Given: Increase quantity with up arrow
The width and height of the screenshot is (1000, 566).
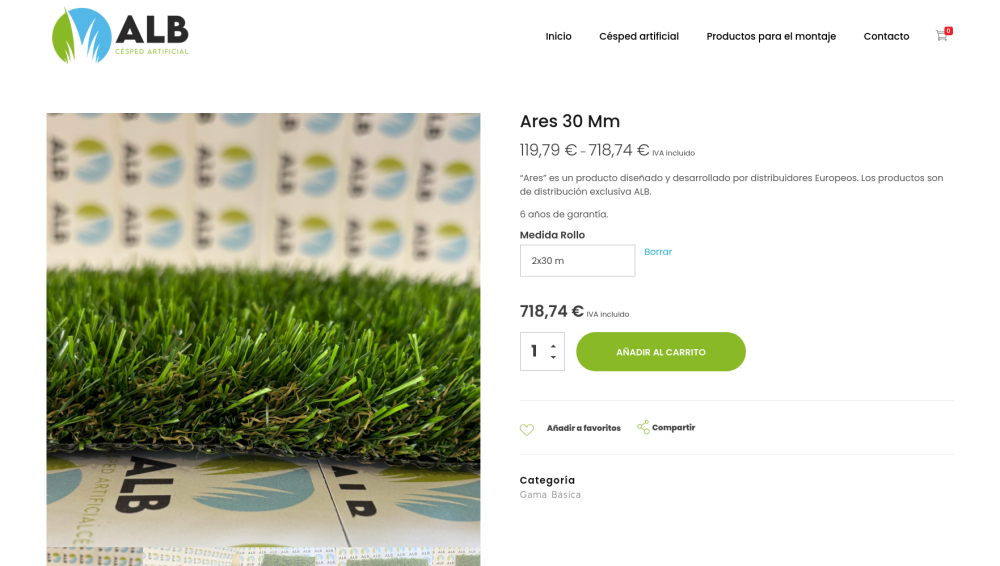Looking at the screenshot, I should pos(553,346).
